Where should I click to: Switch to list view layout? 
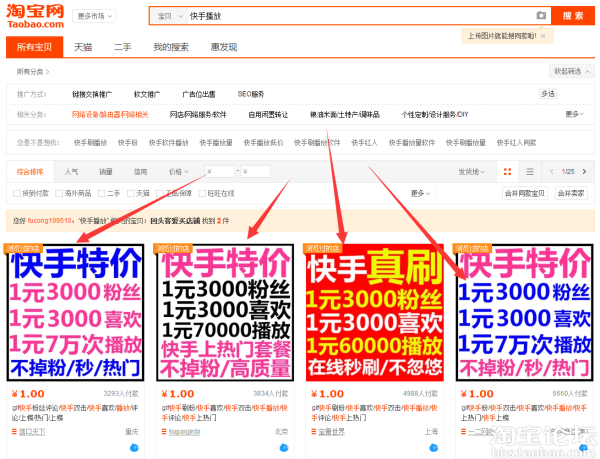pos(530,171)
